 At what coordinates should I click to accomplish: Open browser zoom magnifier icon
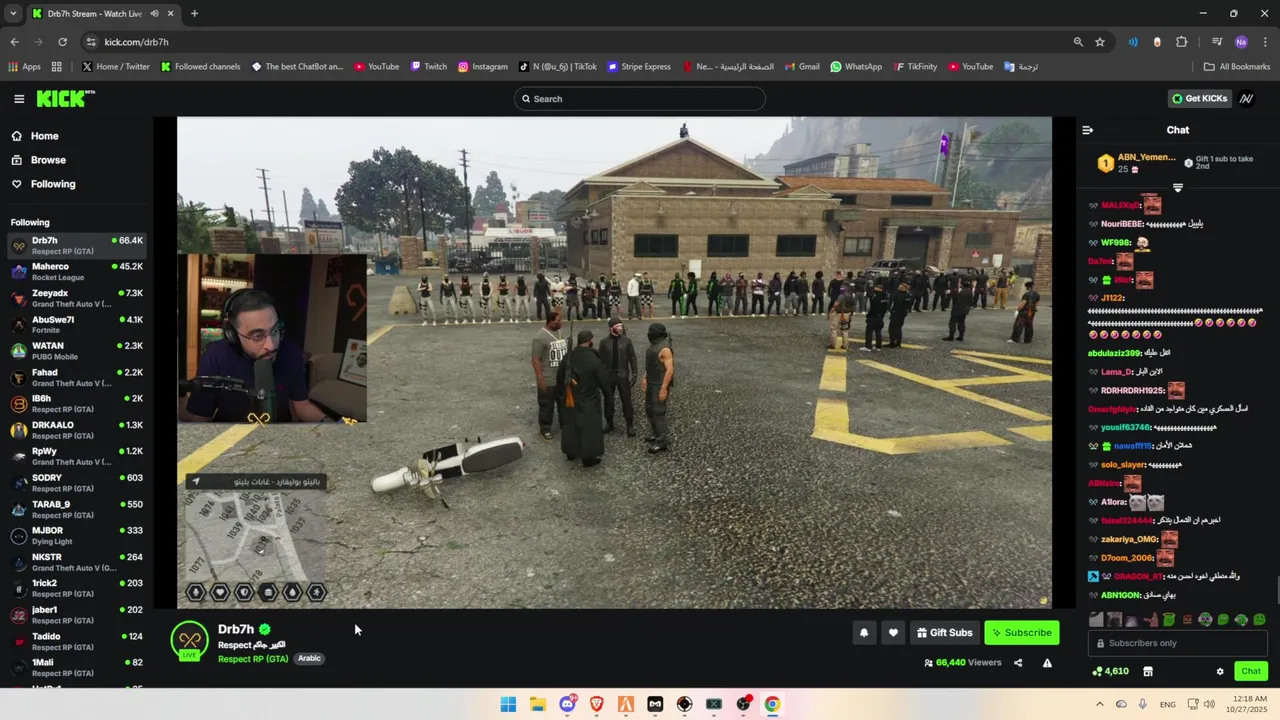pos(1078,42)
